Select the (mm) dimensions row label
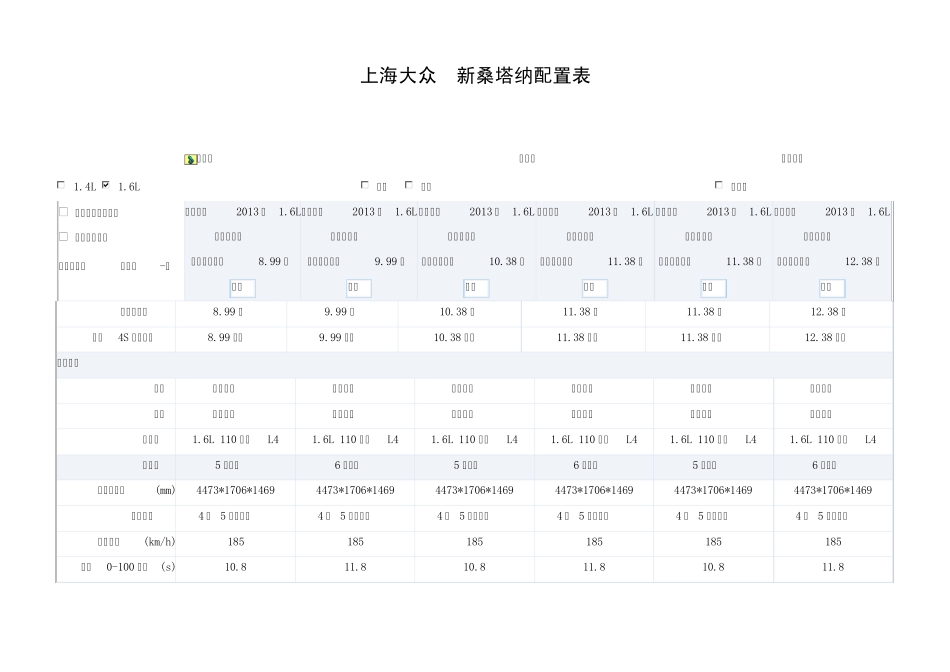 point(136,490)
